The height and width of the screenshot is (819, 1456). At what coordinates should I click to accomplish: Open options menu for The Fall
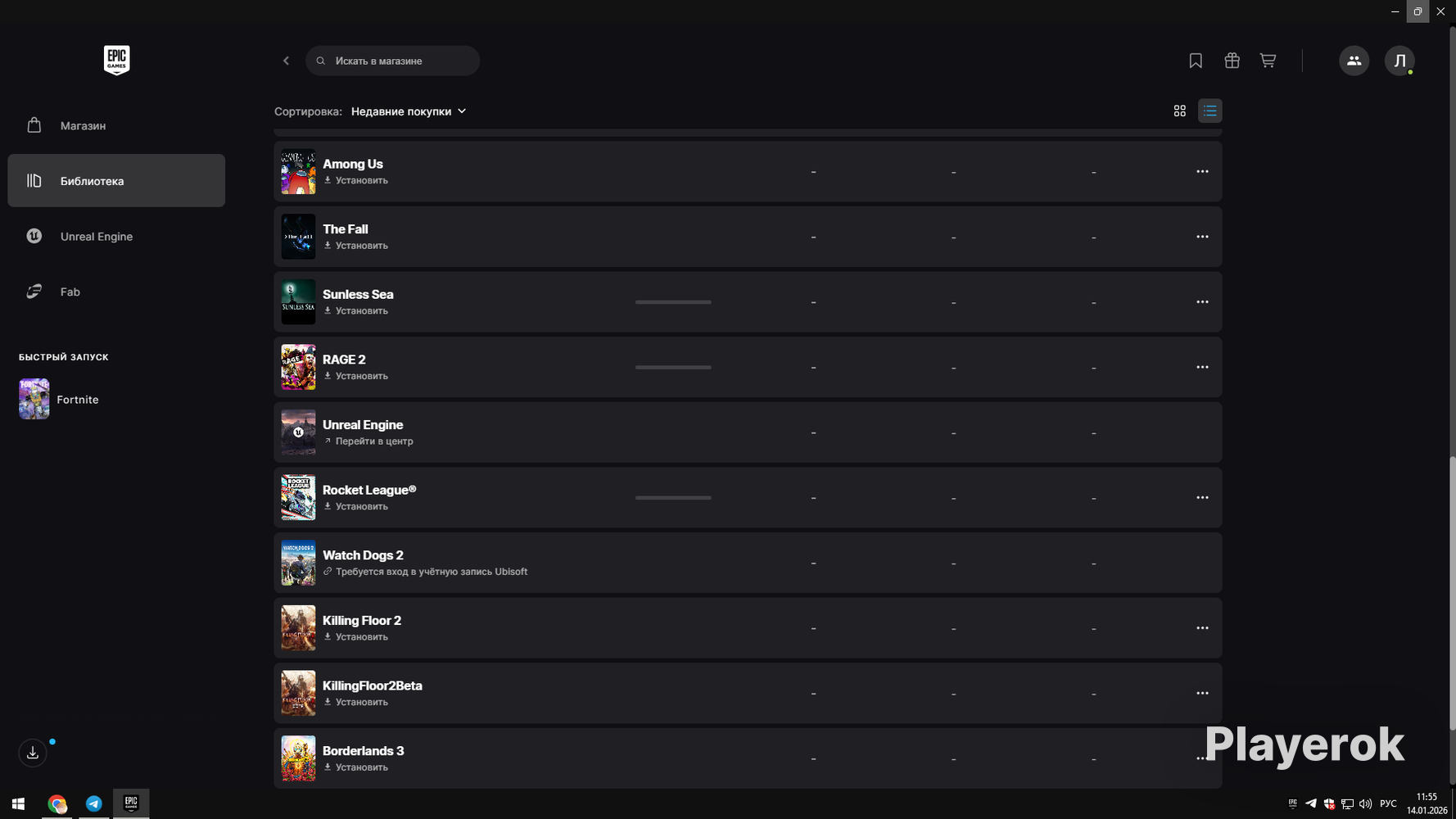coord(1202,237)
